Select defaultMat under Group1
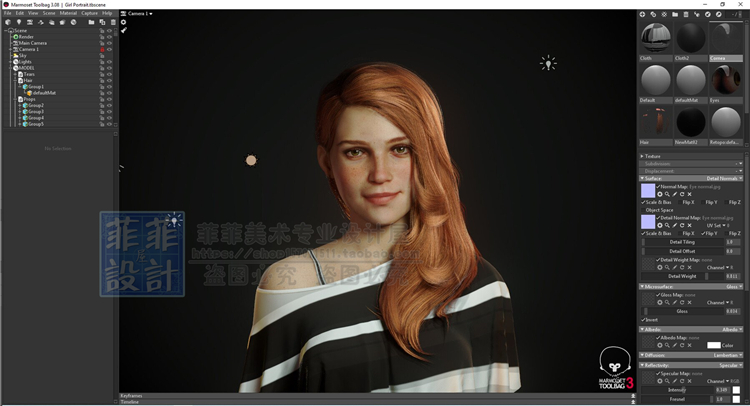Image resolution: width=750 pixels, height=406 pixels. tap(44, 93)
